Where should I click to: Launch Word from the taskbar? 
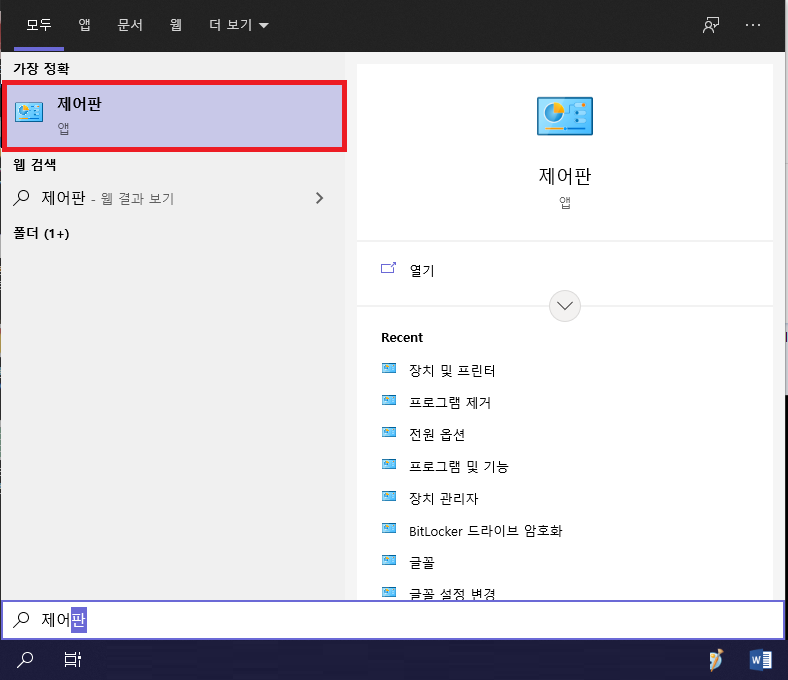(x=760, y=659)
